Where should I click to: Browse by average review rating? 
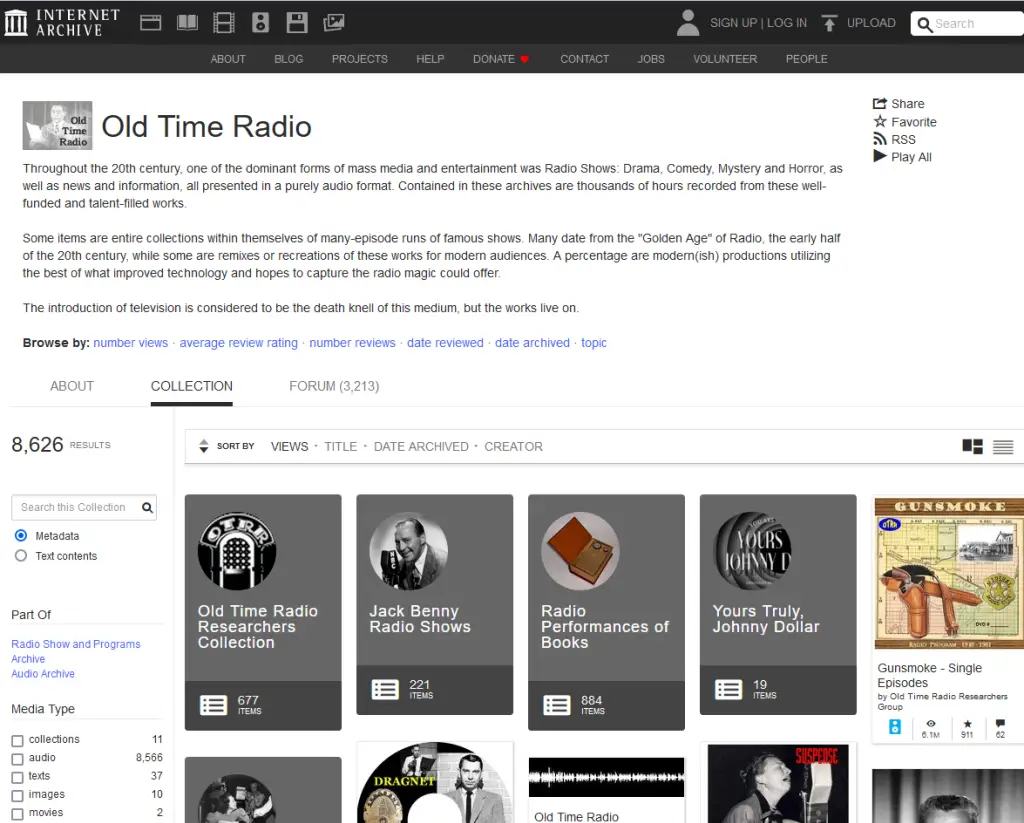(x=238, y=343)
